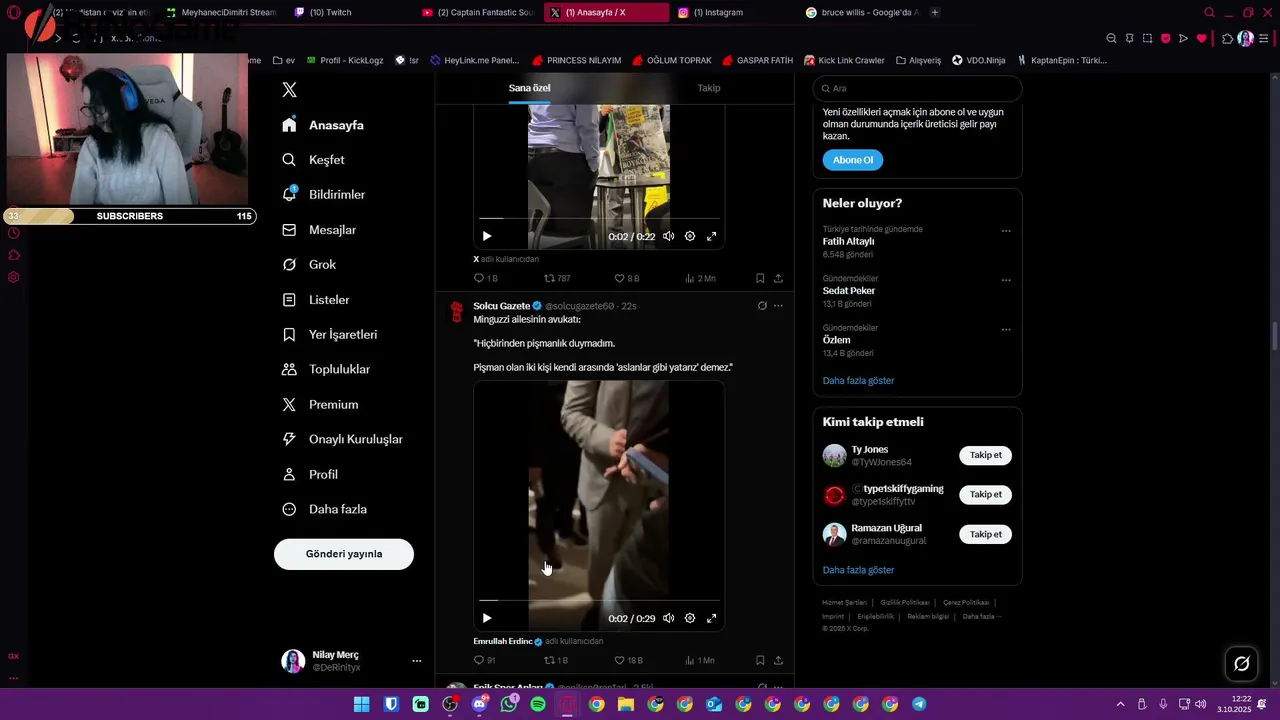Open Topluluklar communities page
The image size is (1280, 720).
[326, 369]
